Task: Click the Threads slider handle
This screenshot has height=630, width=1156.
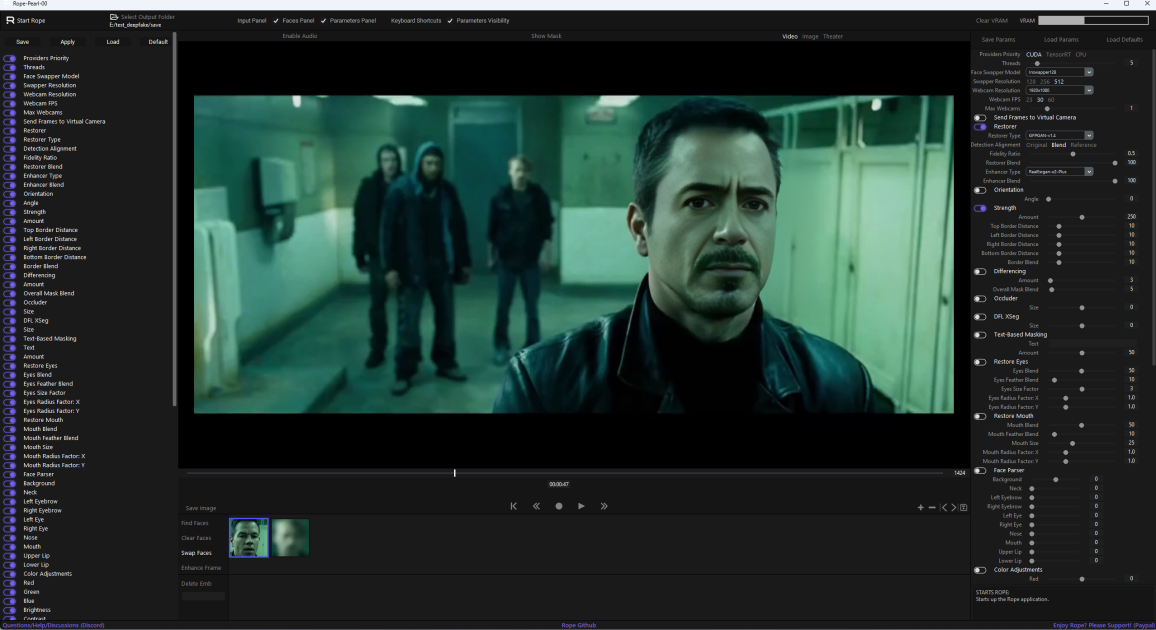Action: click(x=1037, y=63)
